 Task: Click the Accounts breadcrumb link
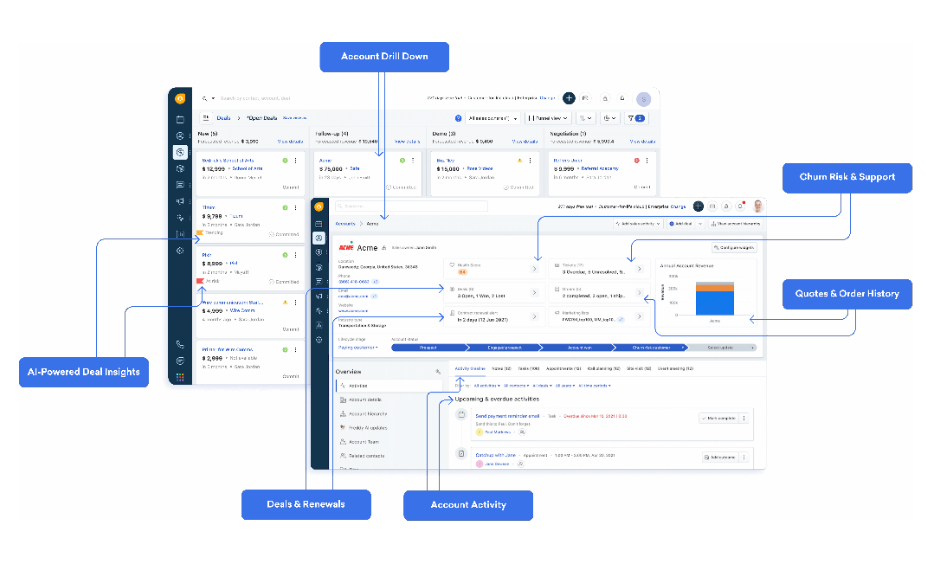coord(345,224)
